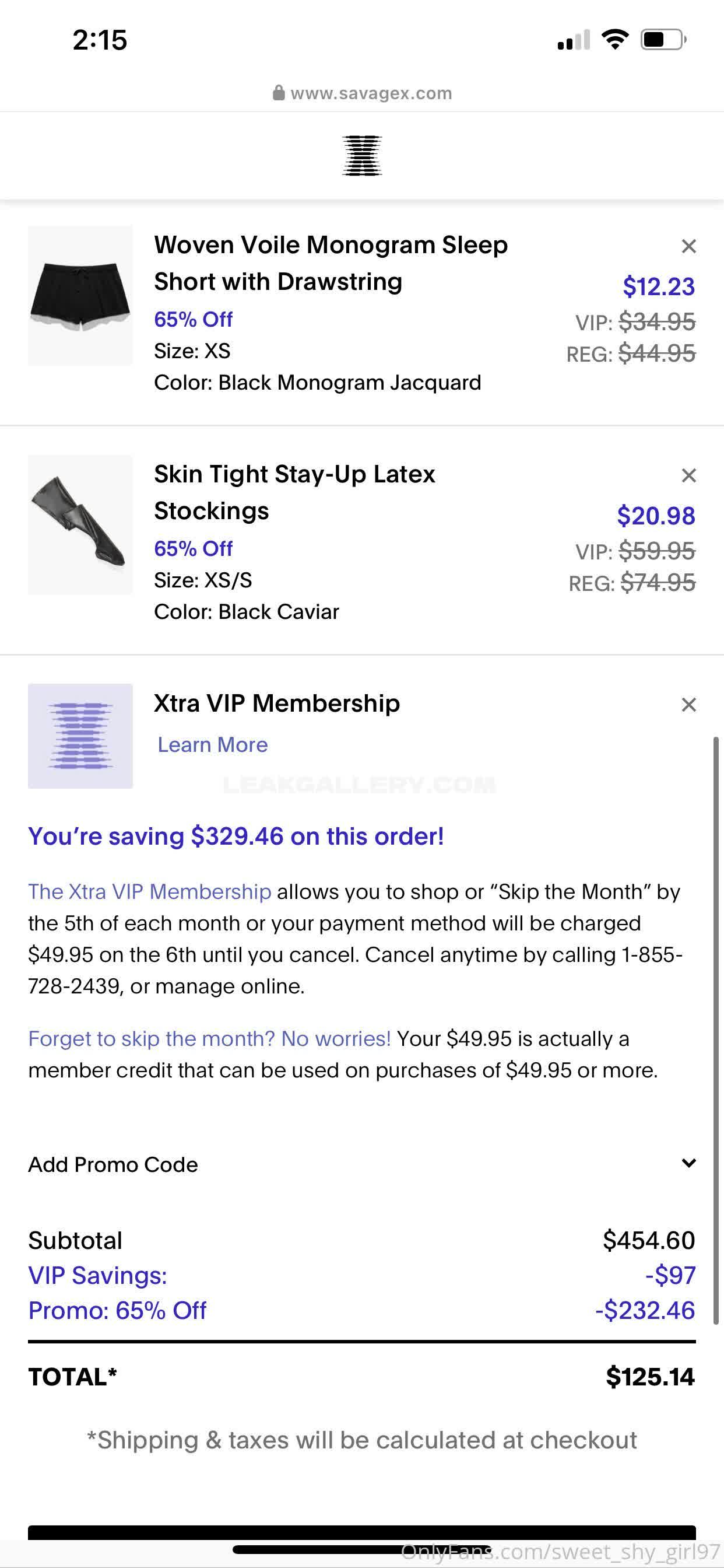Remove the Latex Stockings from cart
This screenshot has width=724, height=1568.
tap(688, 475)
